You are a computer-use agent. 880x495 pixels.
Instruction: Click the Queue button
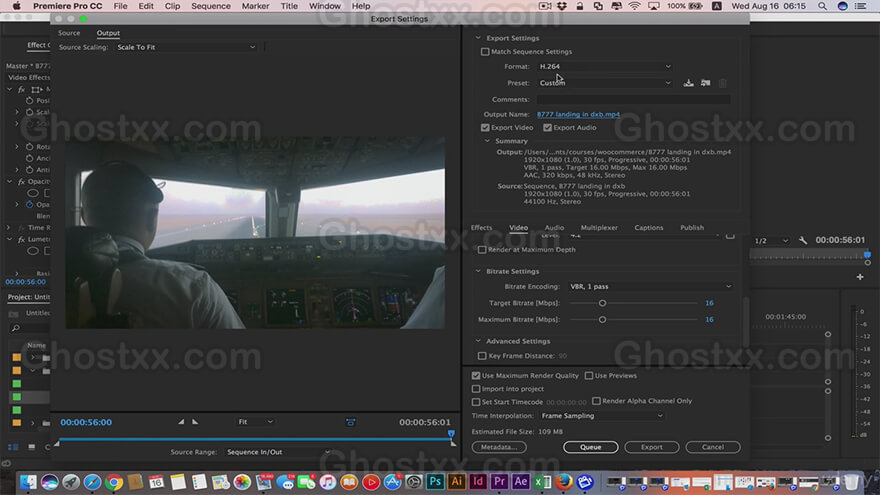coord(590,447)
